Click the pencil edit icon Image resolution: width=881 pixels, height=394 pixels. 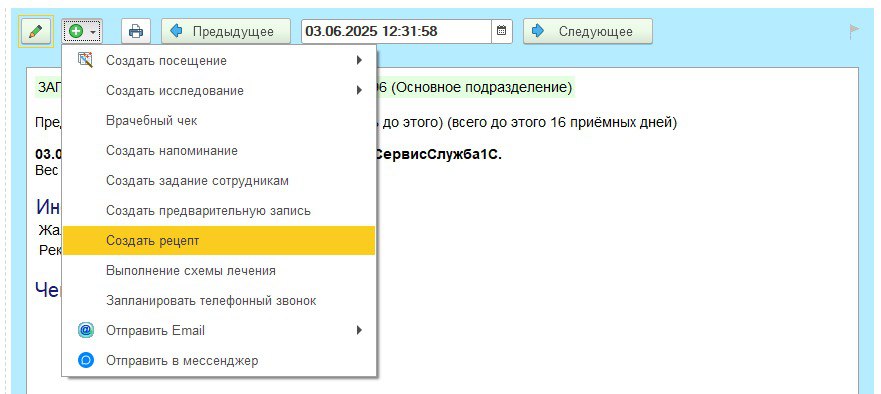[x=35, y=31]
